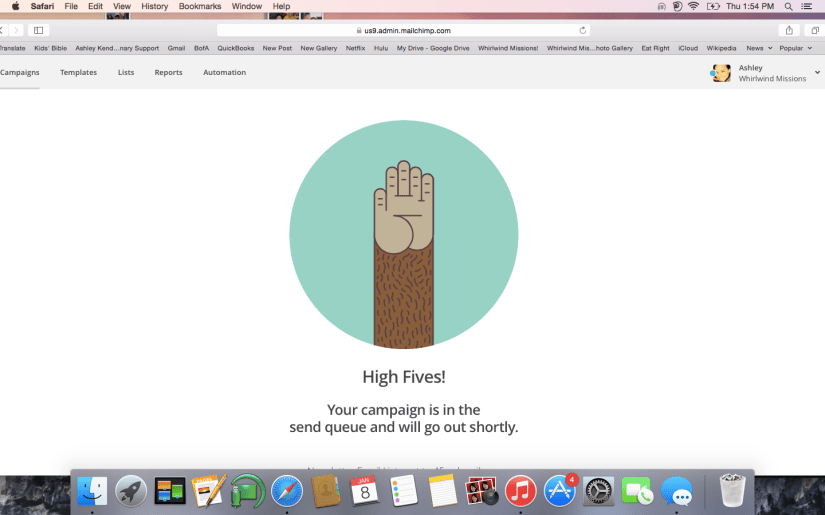Image resolution: width=825 pixels, height=515 pixels.
Task: Open the File menu
Action: click(x=71, y=6)
